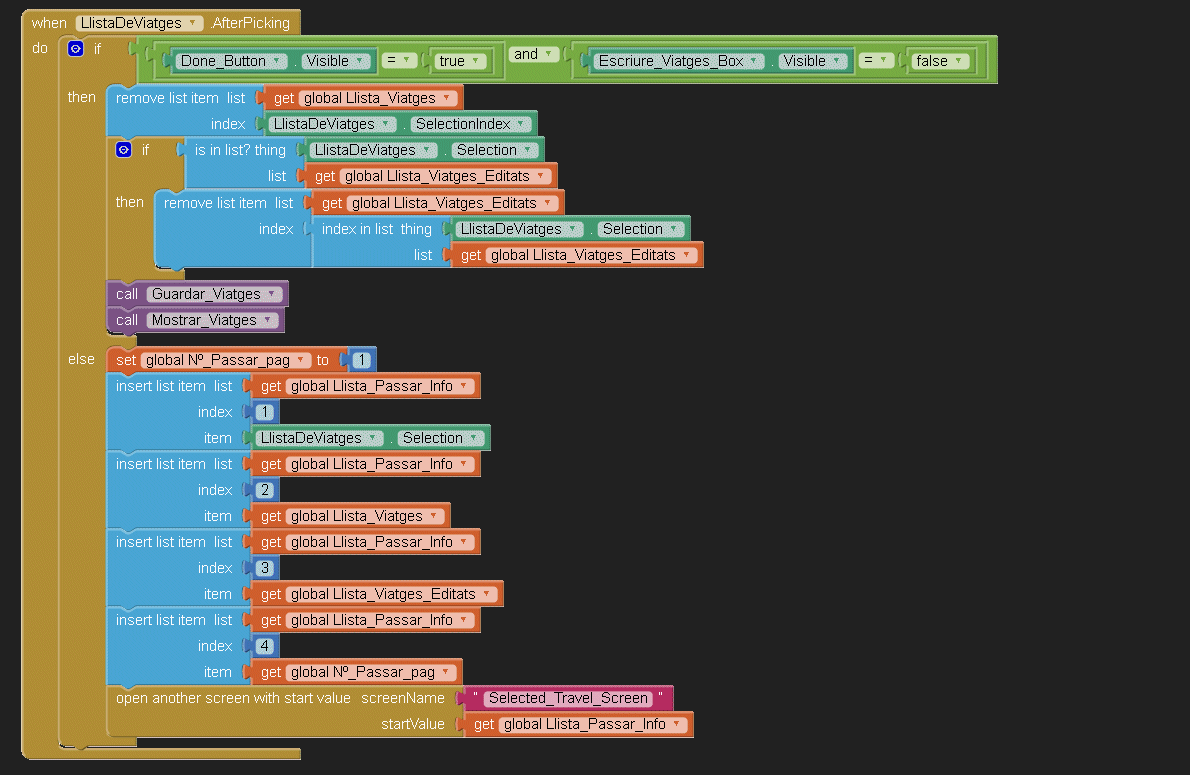This screenshot has height=775, width=1190.
Task: Click the index number 4 field
Action: point(264,646)
